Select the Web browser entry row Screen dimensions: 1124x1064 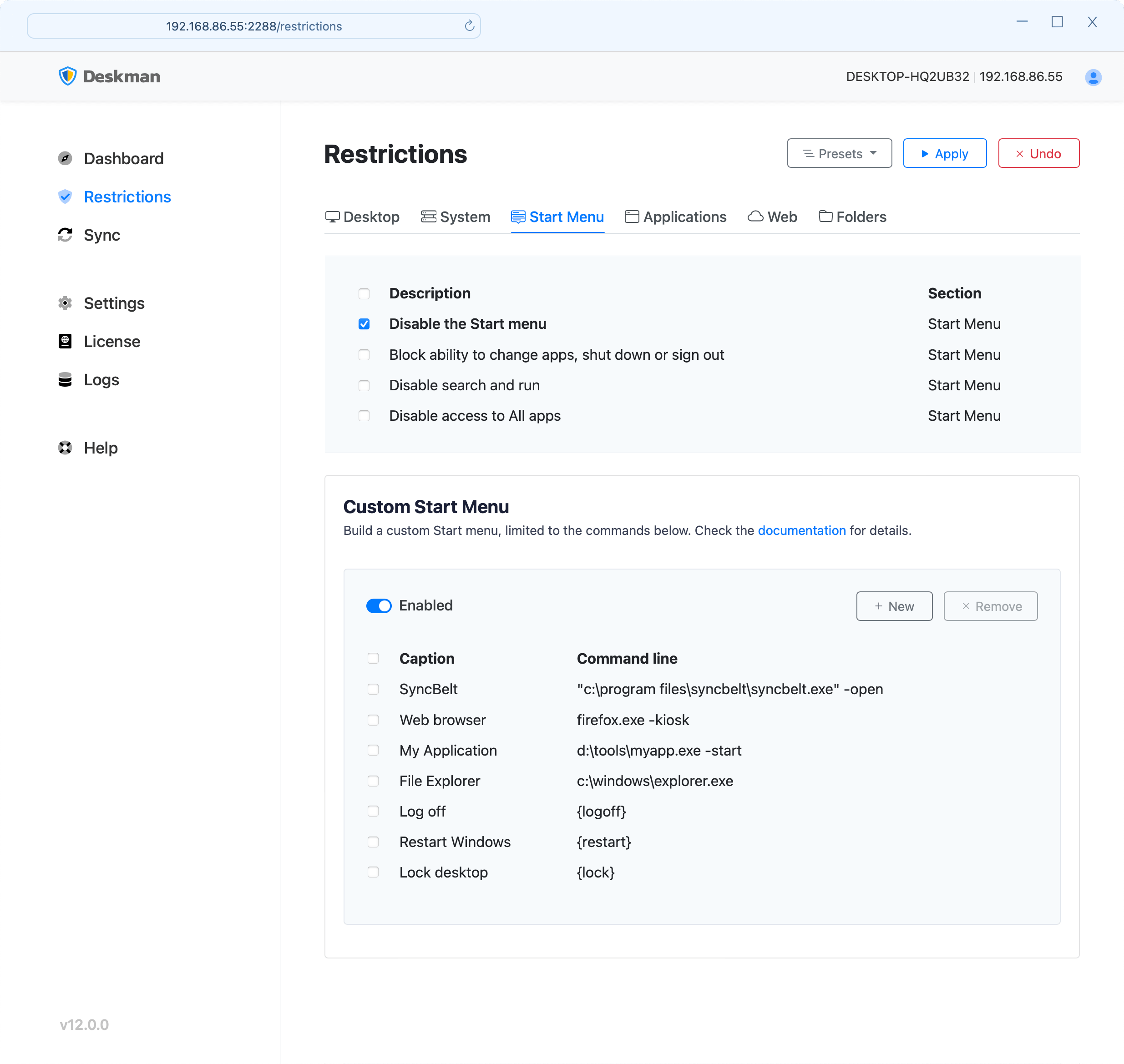pos(375,719)
